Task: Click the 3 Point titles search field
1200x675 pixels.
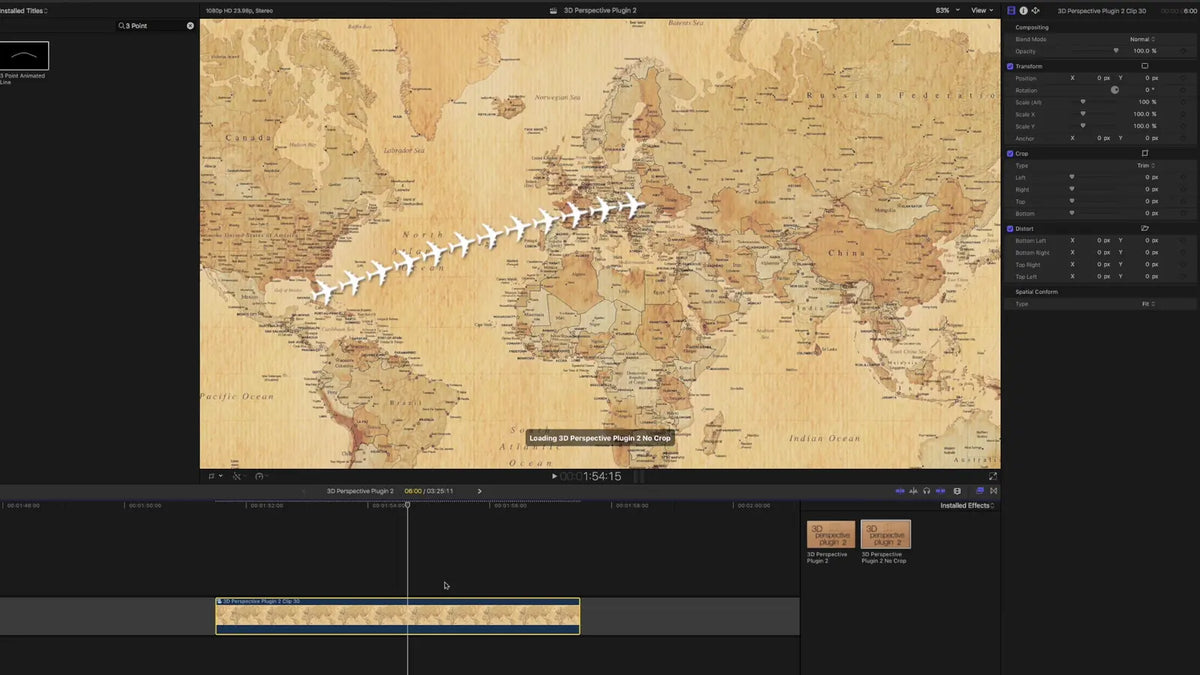Action: (x=155, y=25)
